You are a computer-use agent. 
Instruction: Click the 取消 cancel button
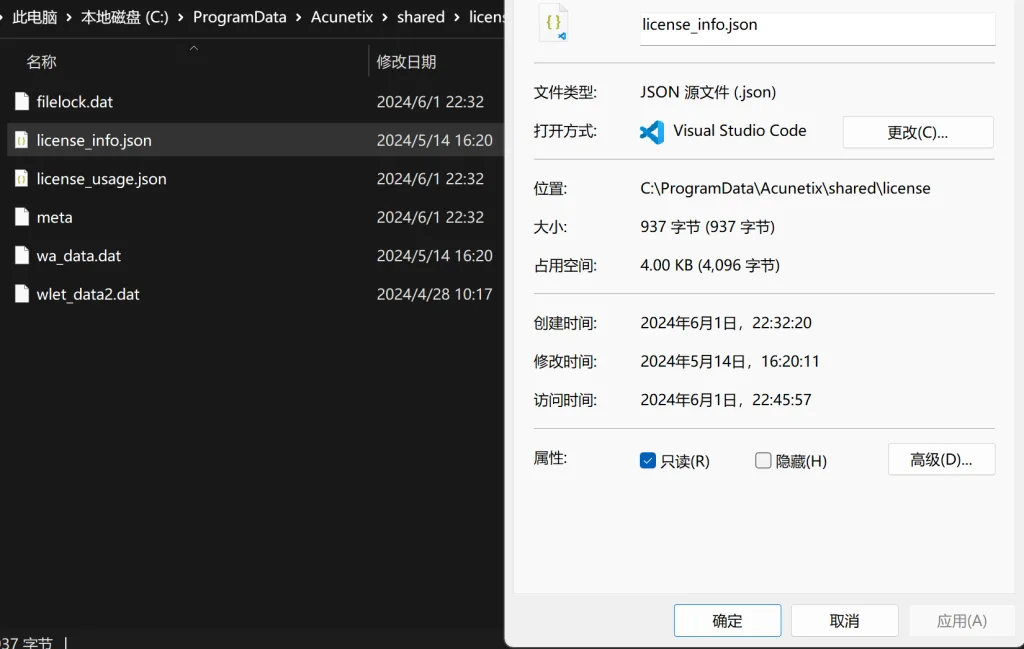(x=844, y=620)
